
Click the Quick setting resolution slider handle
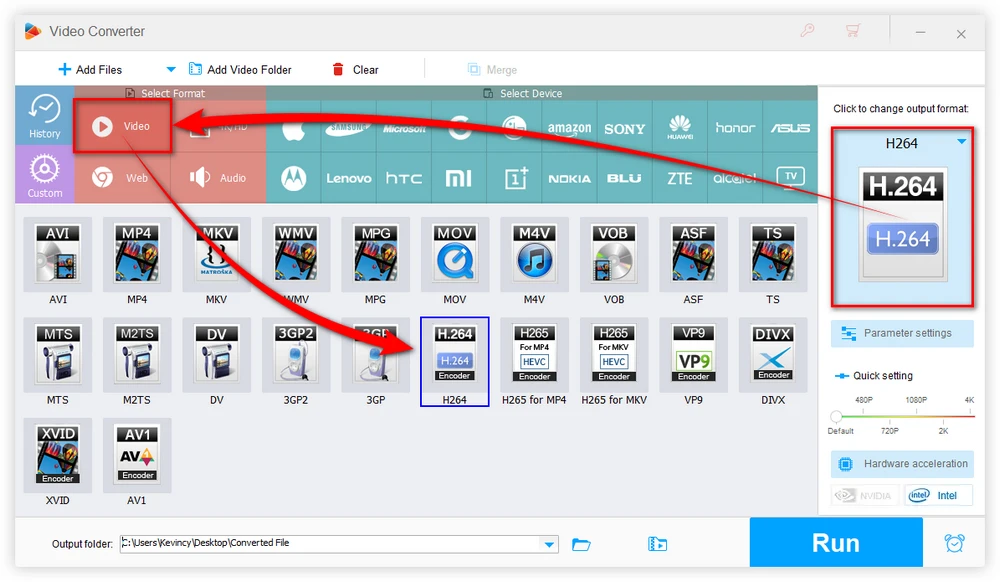(836, 417)
